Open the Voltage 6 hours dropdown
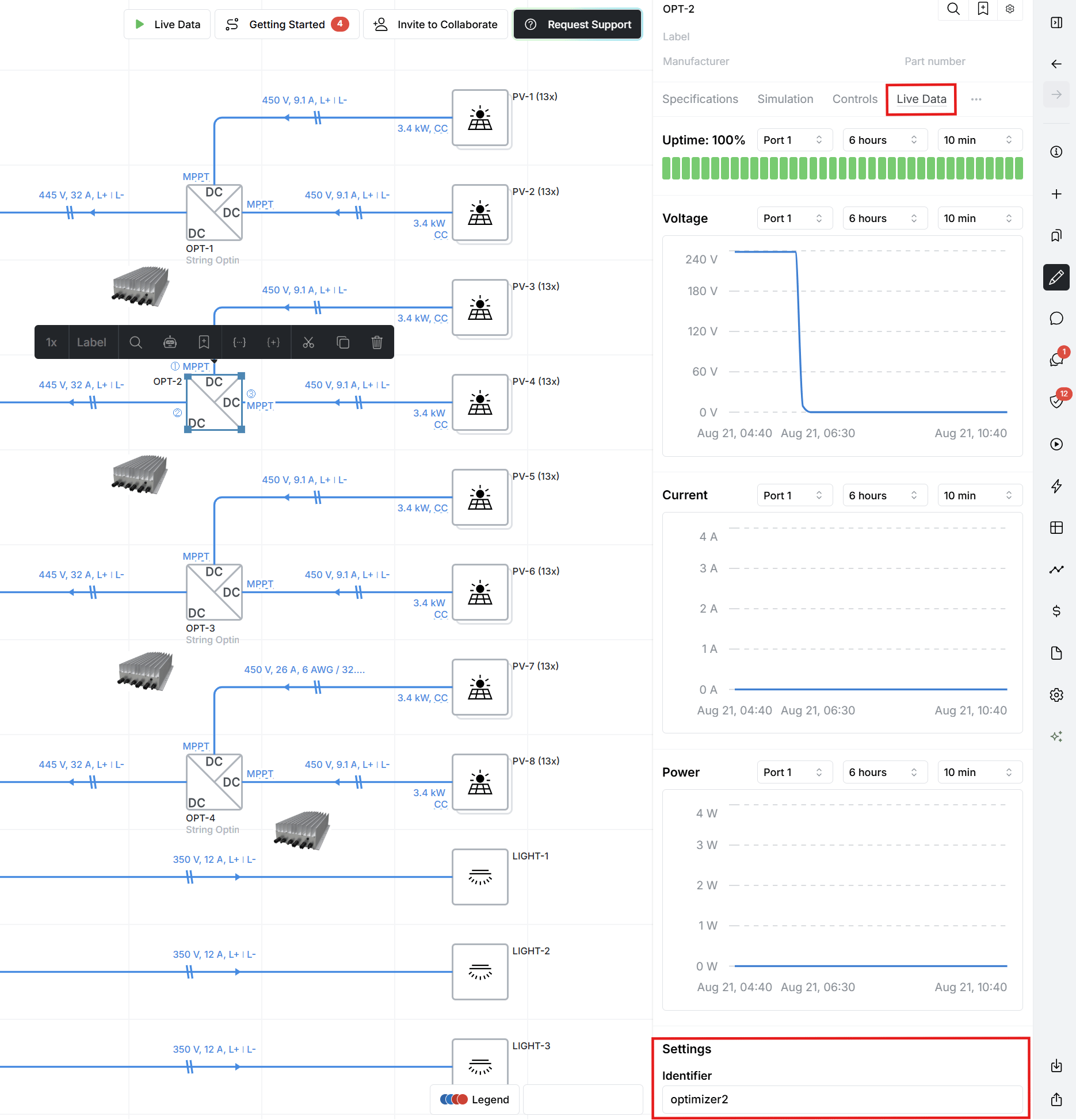1076x1120 pixels. pyautogui.click(x=884, y=218)
